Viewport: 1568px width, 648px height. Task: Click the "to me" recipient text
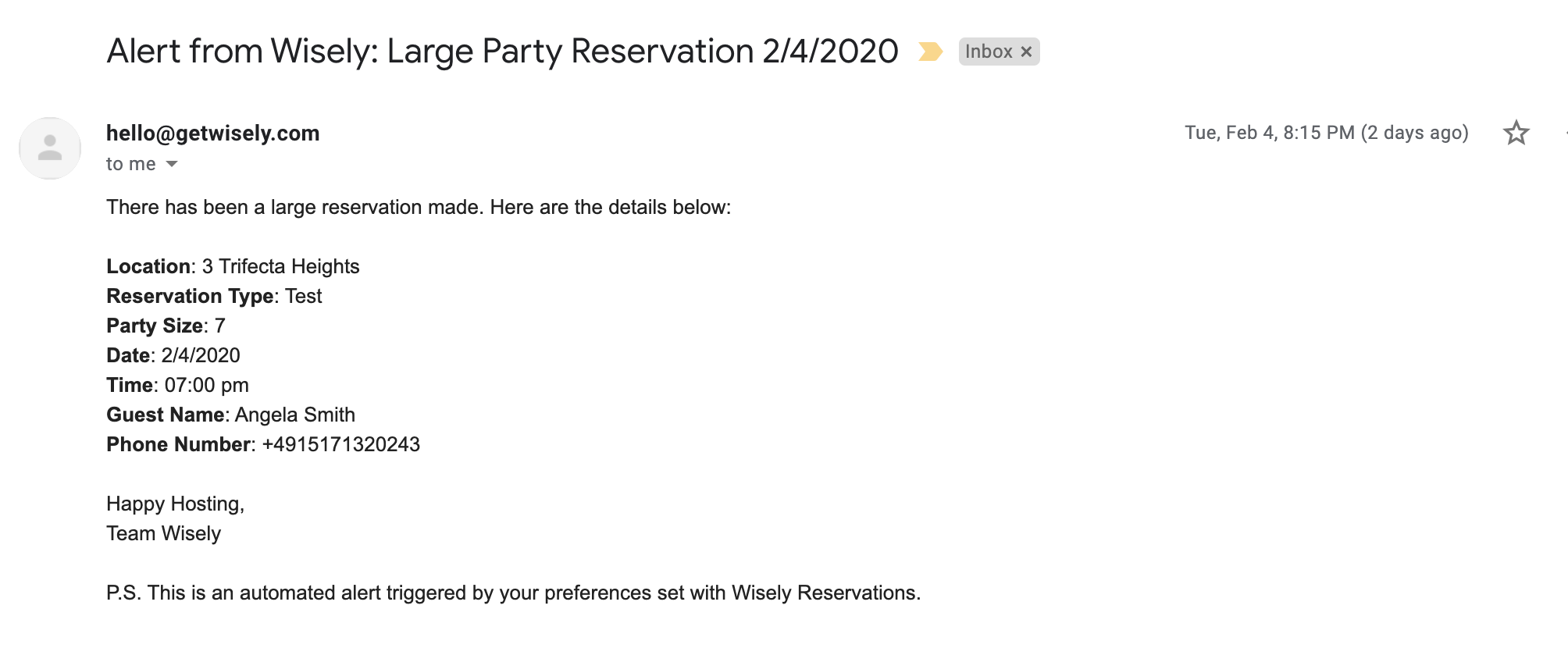[131, 164]
